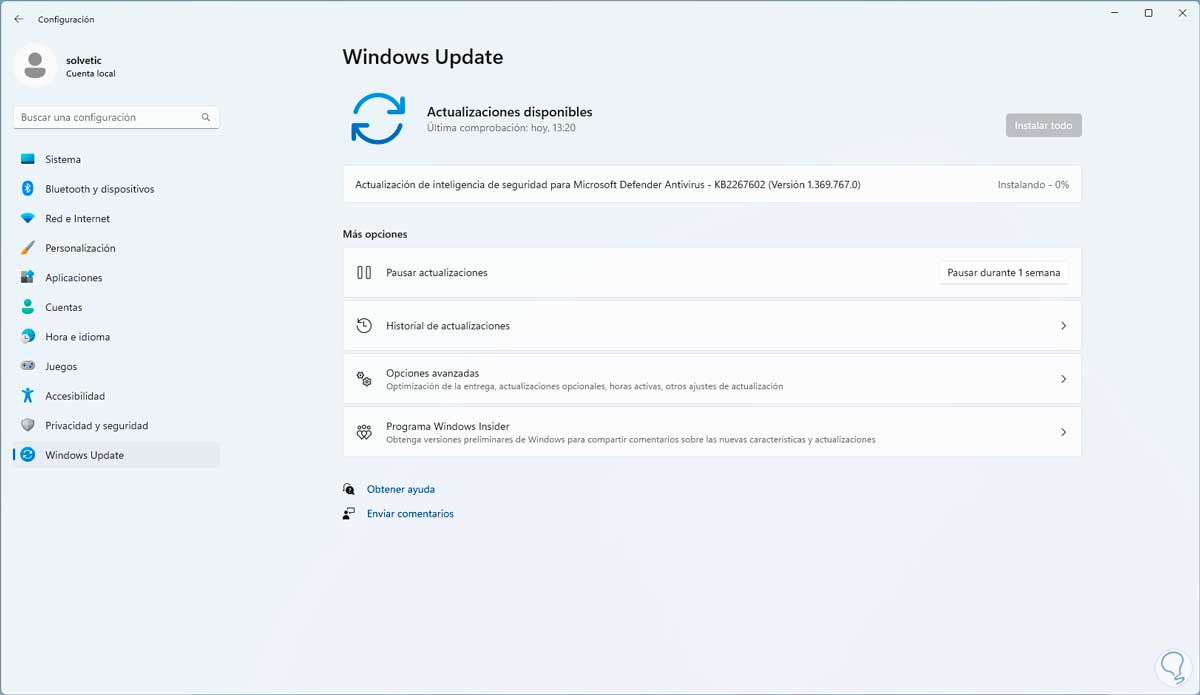Screen dimensions: 1200x695
Task: Click the Pausar actualizaciones pause icon
Action: [364, 272]
